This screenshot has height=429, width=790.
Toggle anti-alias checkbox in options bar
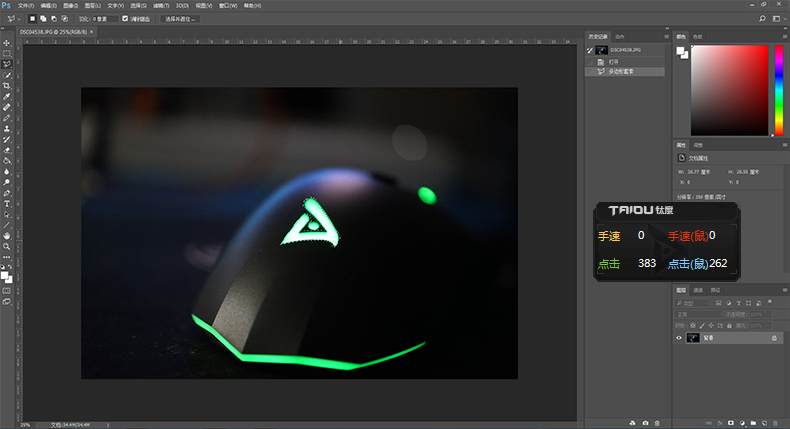pos(125,19)
